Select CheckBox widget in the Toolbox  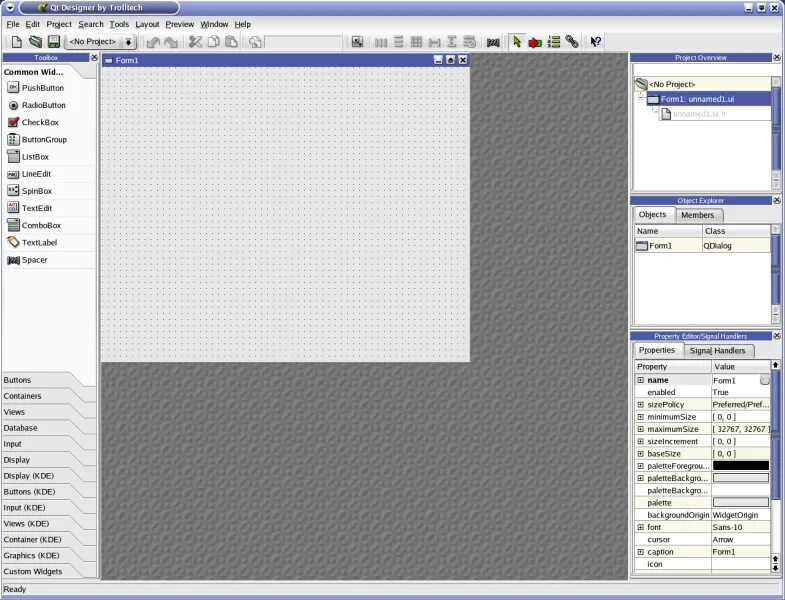coord(49,122)
